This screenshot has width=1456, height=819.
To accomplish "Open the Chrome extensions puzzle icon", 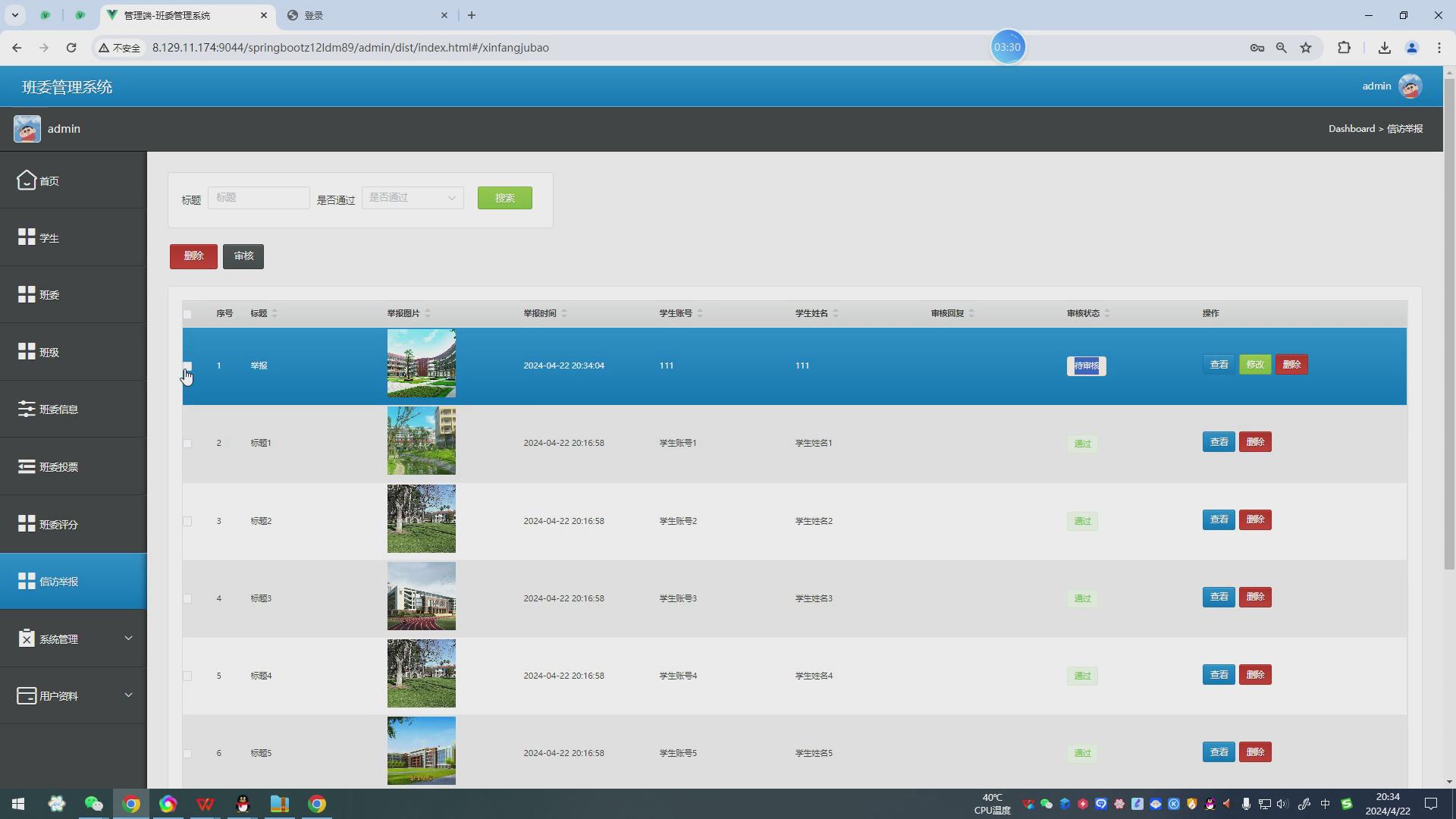I will tap(1344, 48).
